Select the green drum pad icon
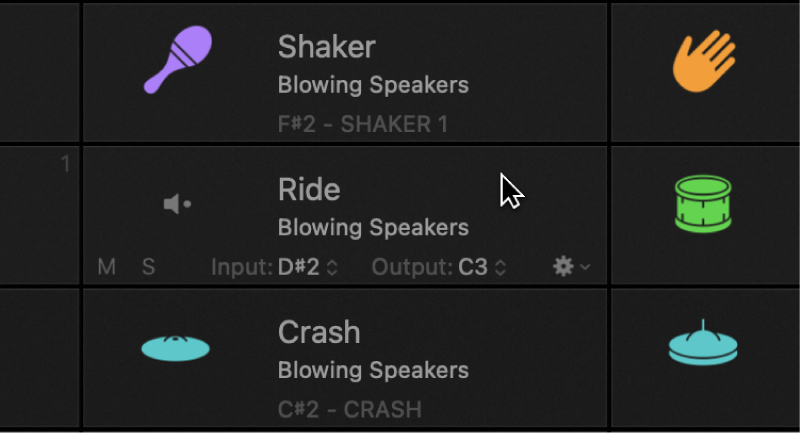The width and height of the screenshot is (802, 434). (x=703, y=204)
